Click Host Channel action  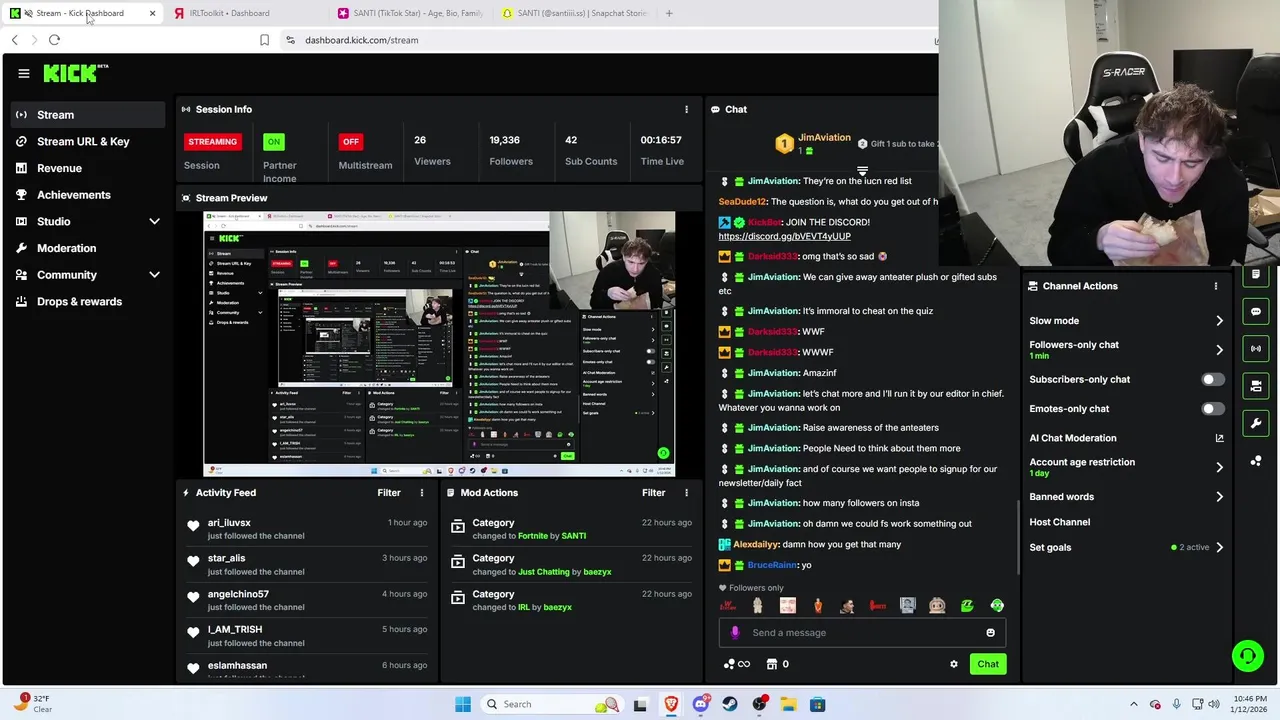point(1059,522)
